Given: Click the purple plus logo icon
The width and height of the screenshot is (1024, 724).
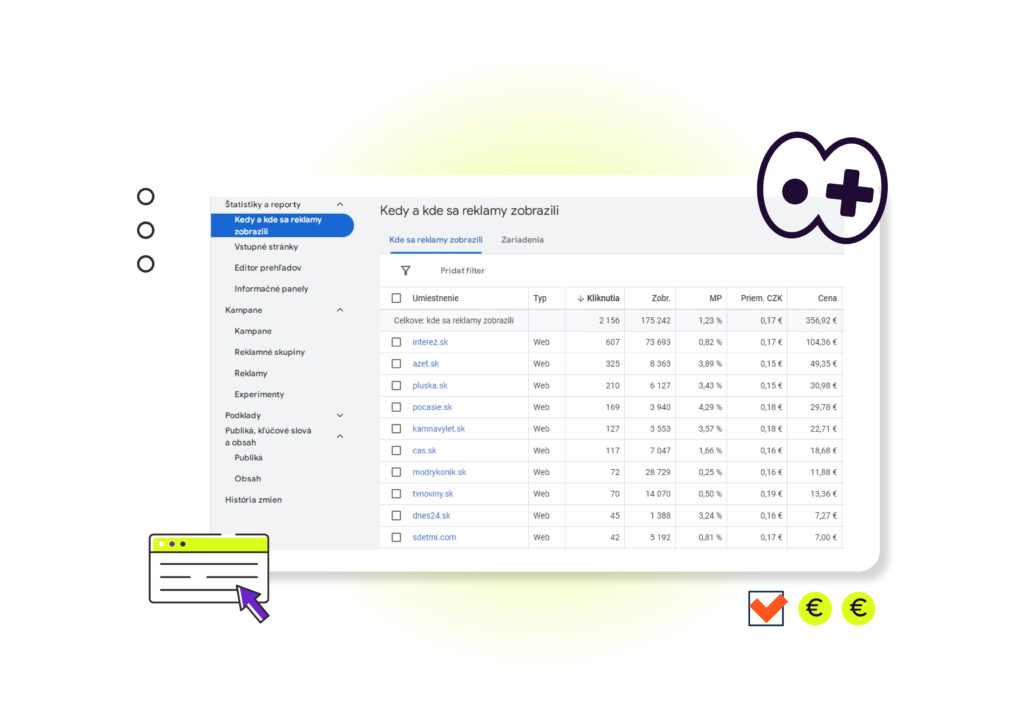Looking at the screenshot, I should point(821,189).
